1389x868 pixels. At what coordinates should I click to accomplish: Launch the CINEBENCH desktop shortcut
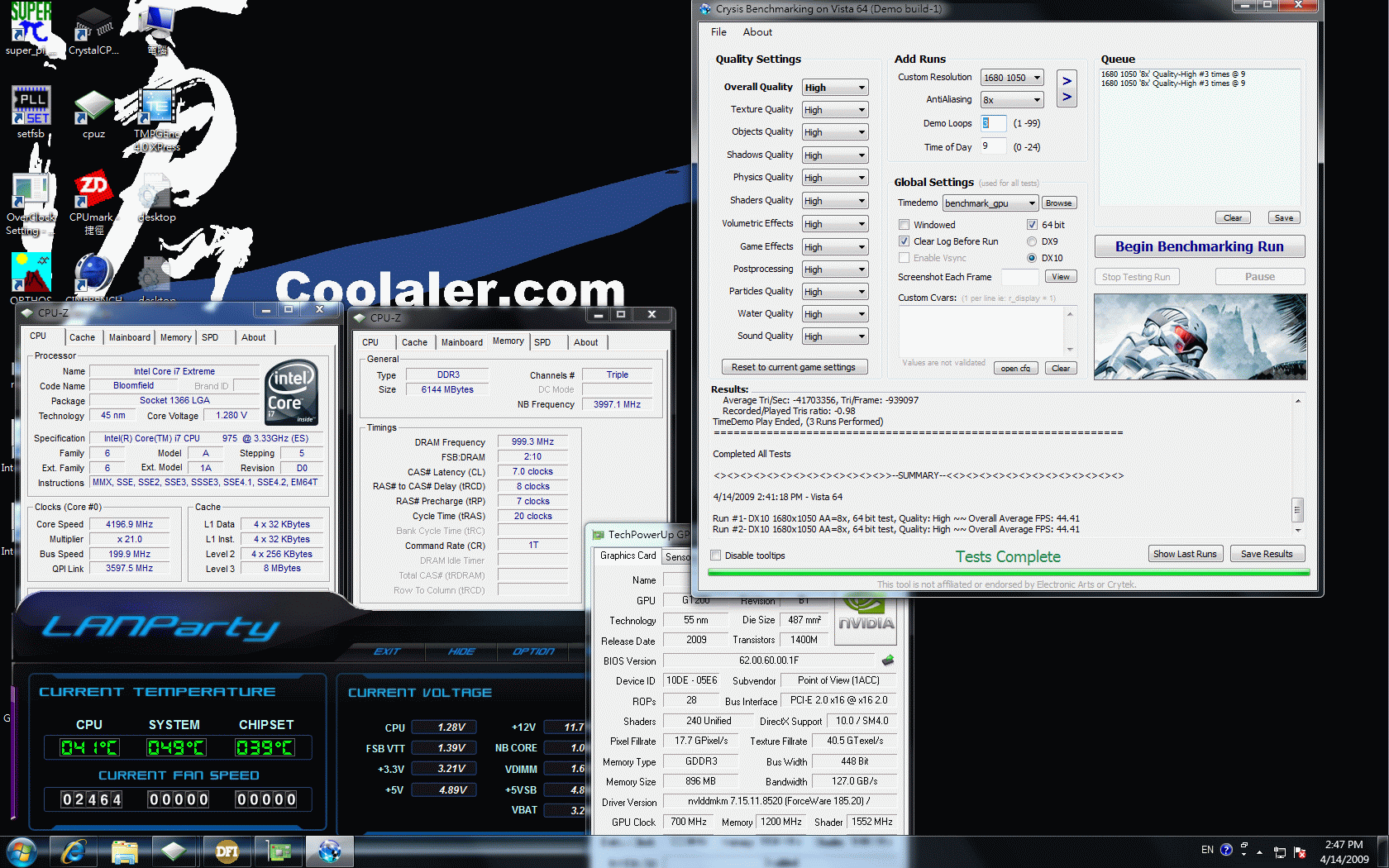93,279
